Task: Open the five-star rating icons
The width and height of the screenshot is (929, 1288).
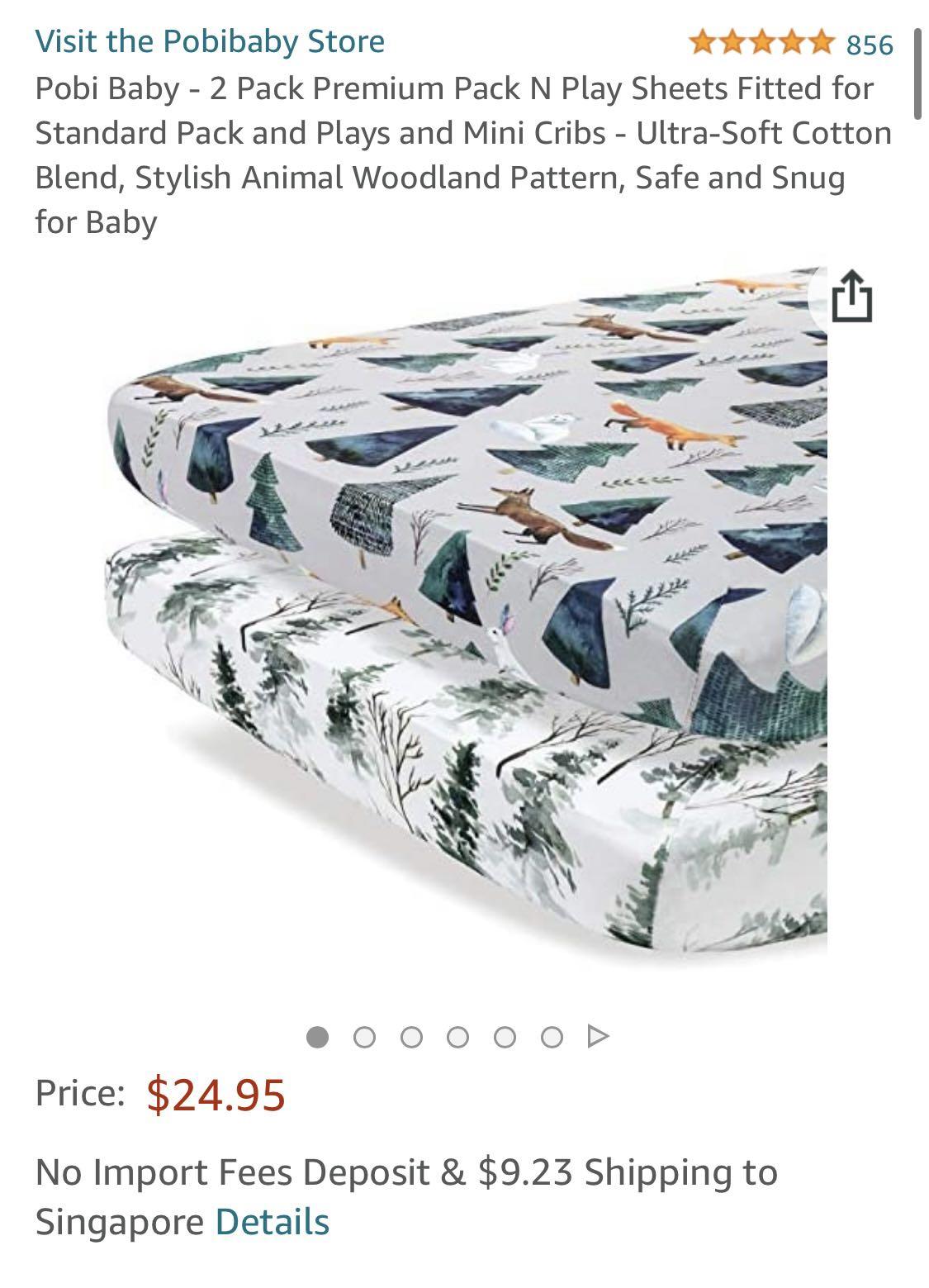Action: coord(761,41)
